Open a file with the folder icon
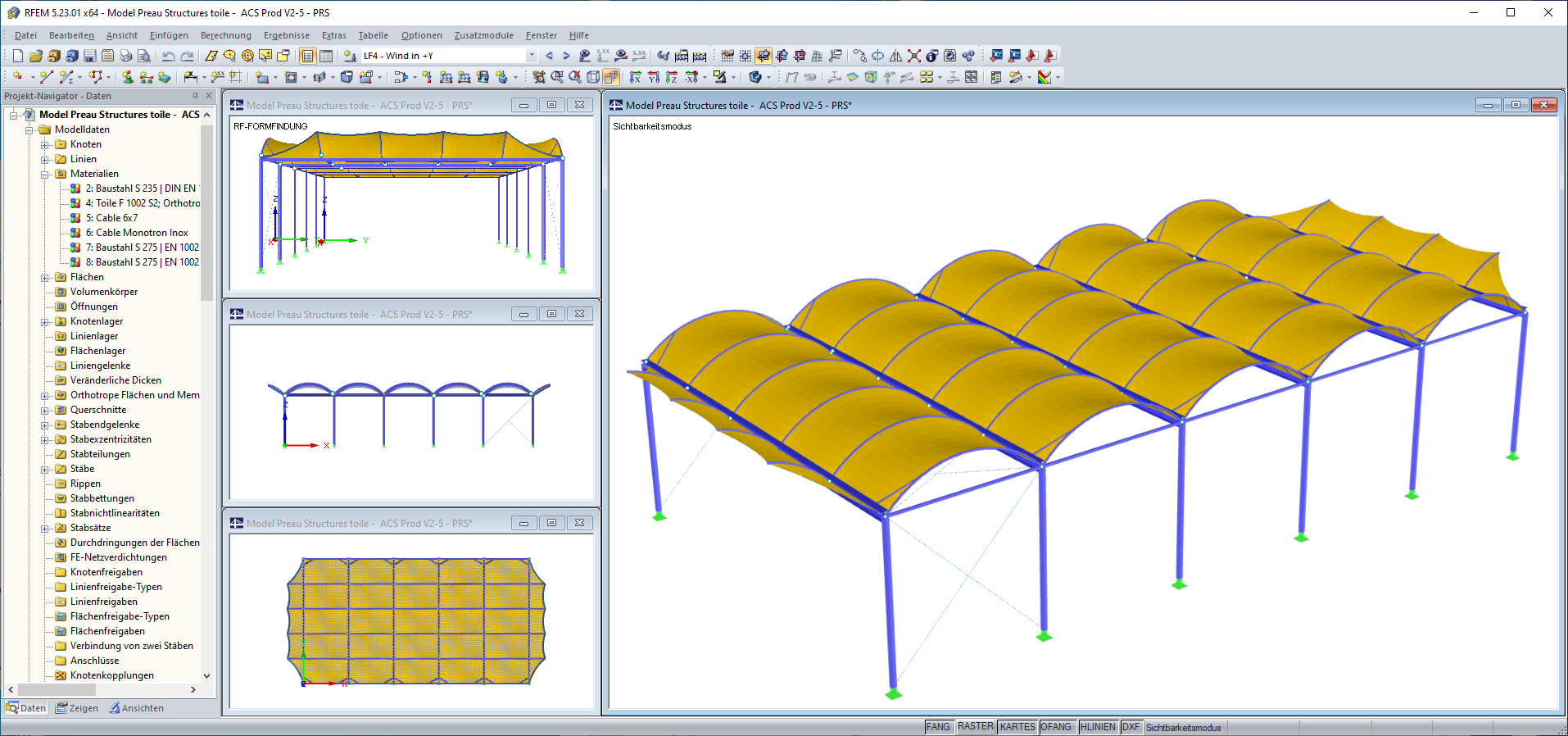This screenshot has width=1568, height=736. 35,56
